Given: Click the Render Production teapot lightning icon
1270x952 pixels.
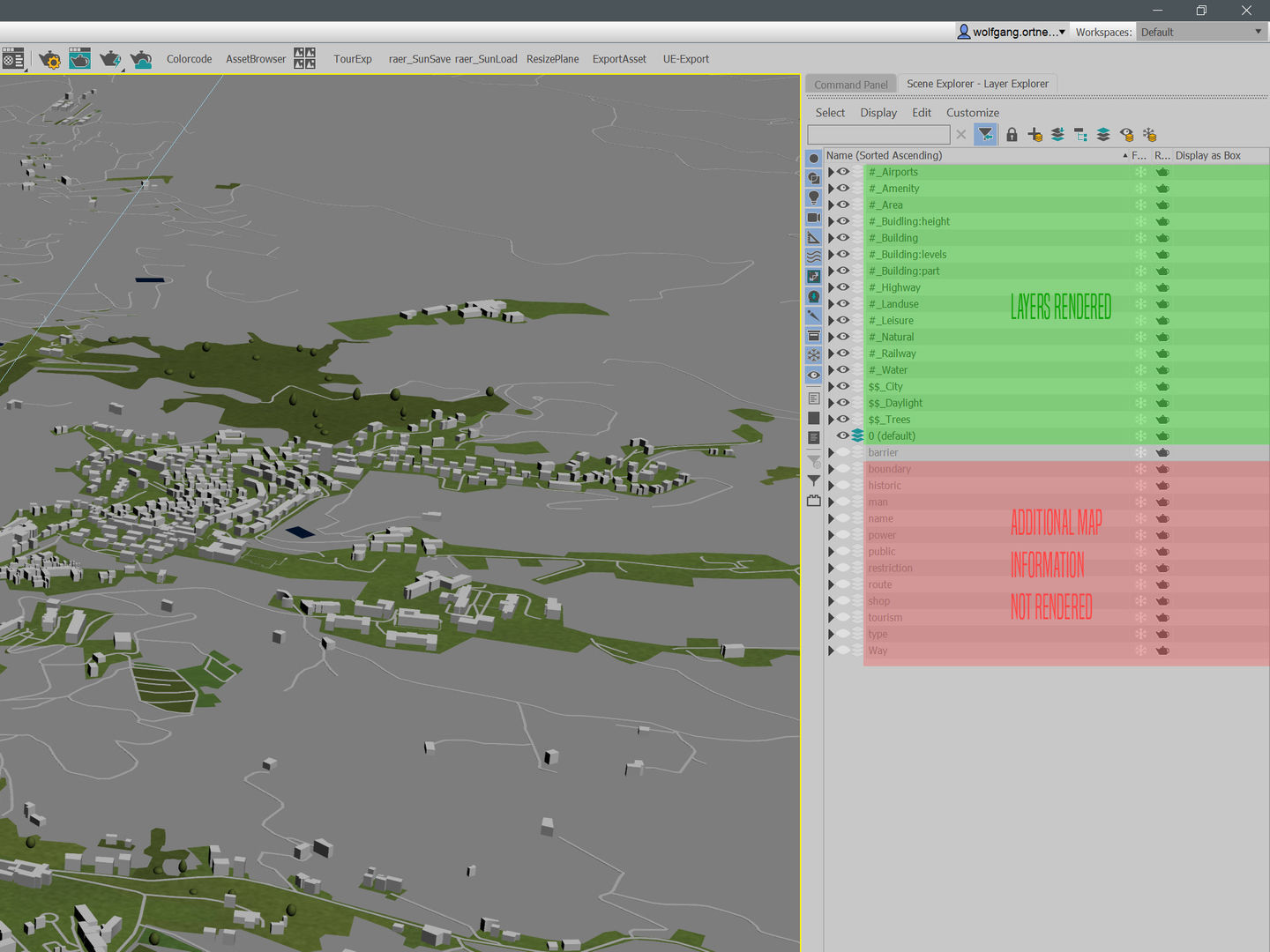Looking at the screenshot, I should [x=110, y=59].
